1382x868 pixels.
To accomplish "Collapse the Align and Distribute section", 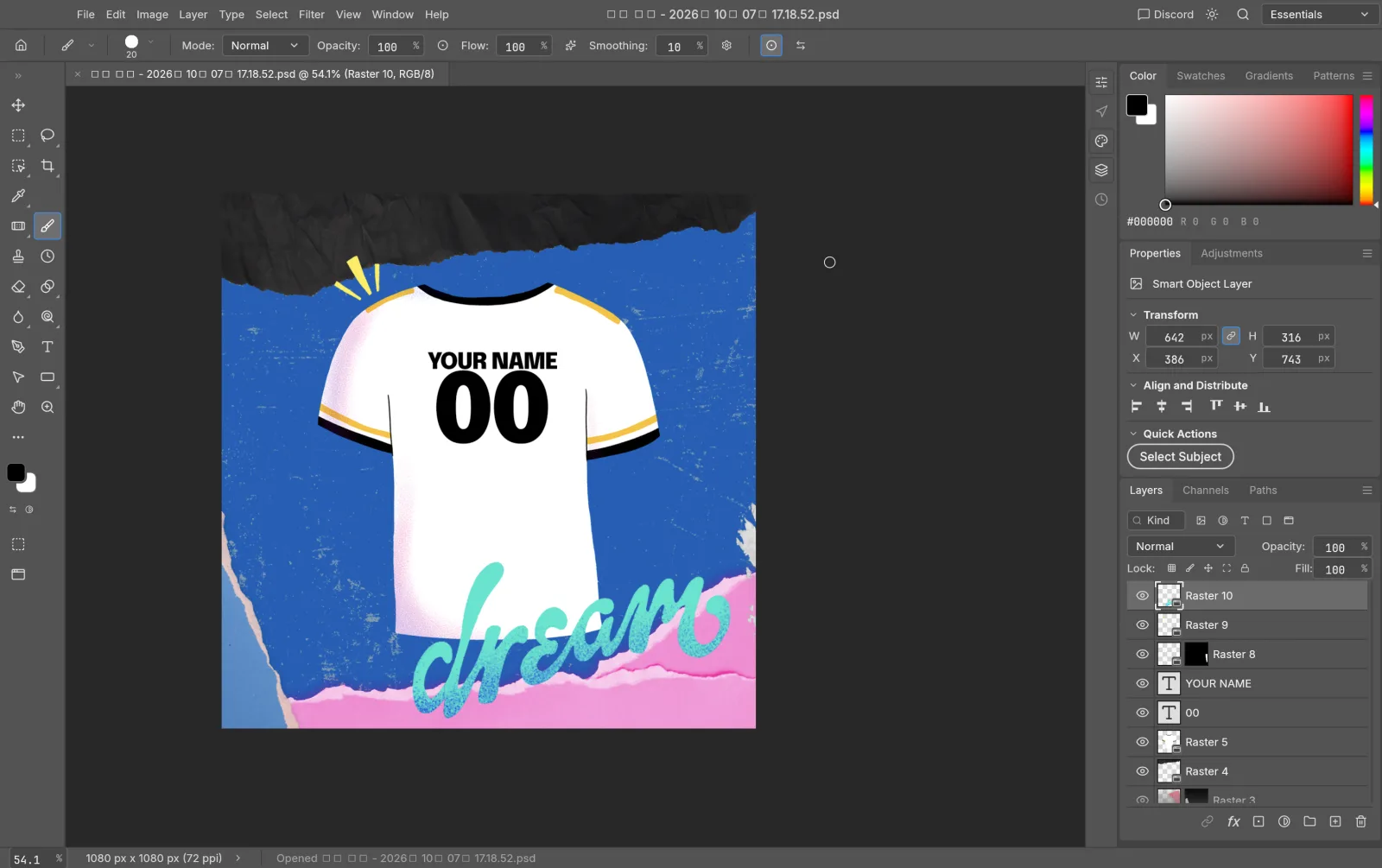I will 1133,386.
